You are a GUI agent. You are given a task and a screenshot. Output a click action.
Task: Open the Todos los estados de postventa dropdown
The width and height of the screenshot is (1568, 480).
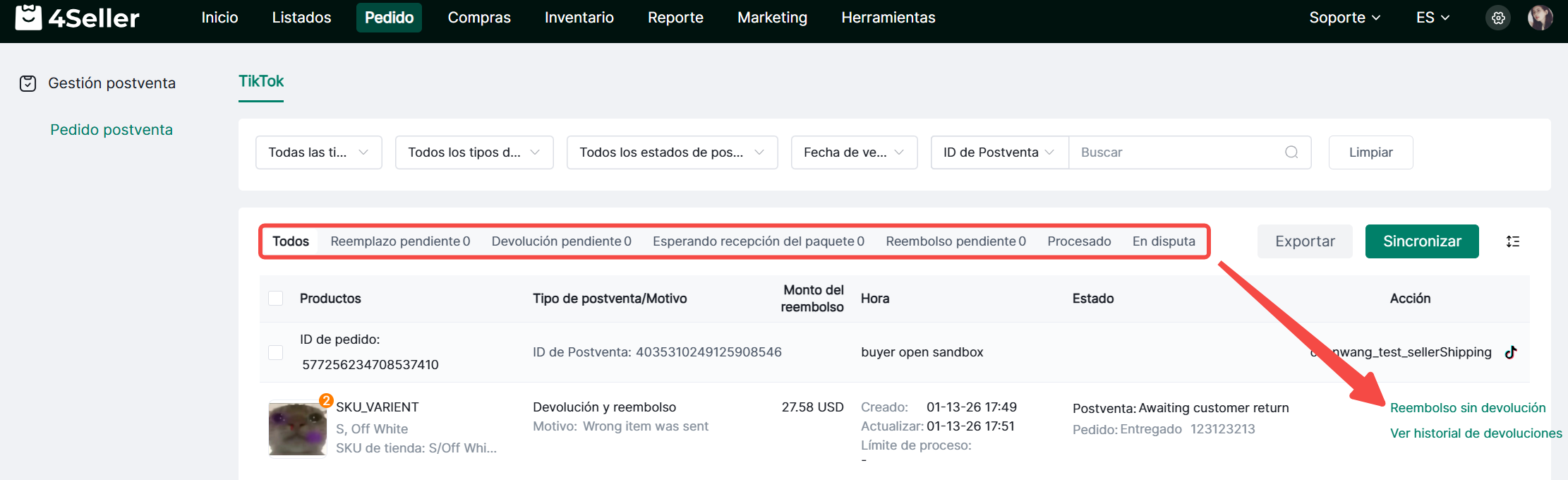pyautogui.click(x=672, y=152)
